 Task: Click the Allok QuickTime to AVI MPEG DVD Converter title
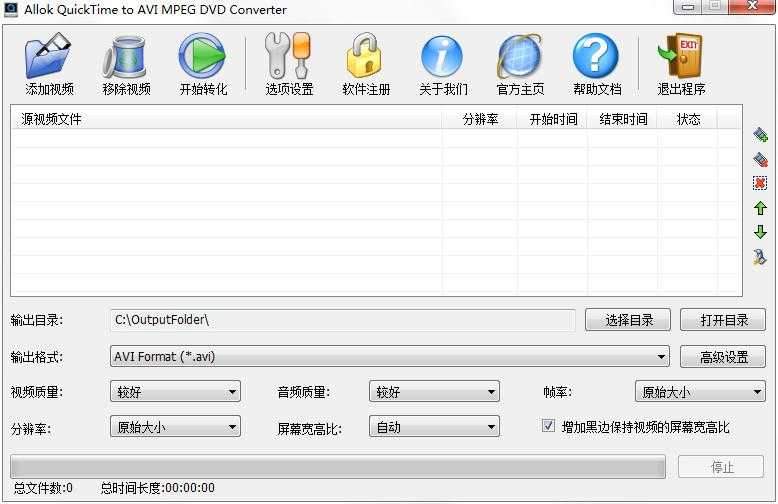(x=155, y=9)
